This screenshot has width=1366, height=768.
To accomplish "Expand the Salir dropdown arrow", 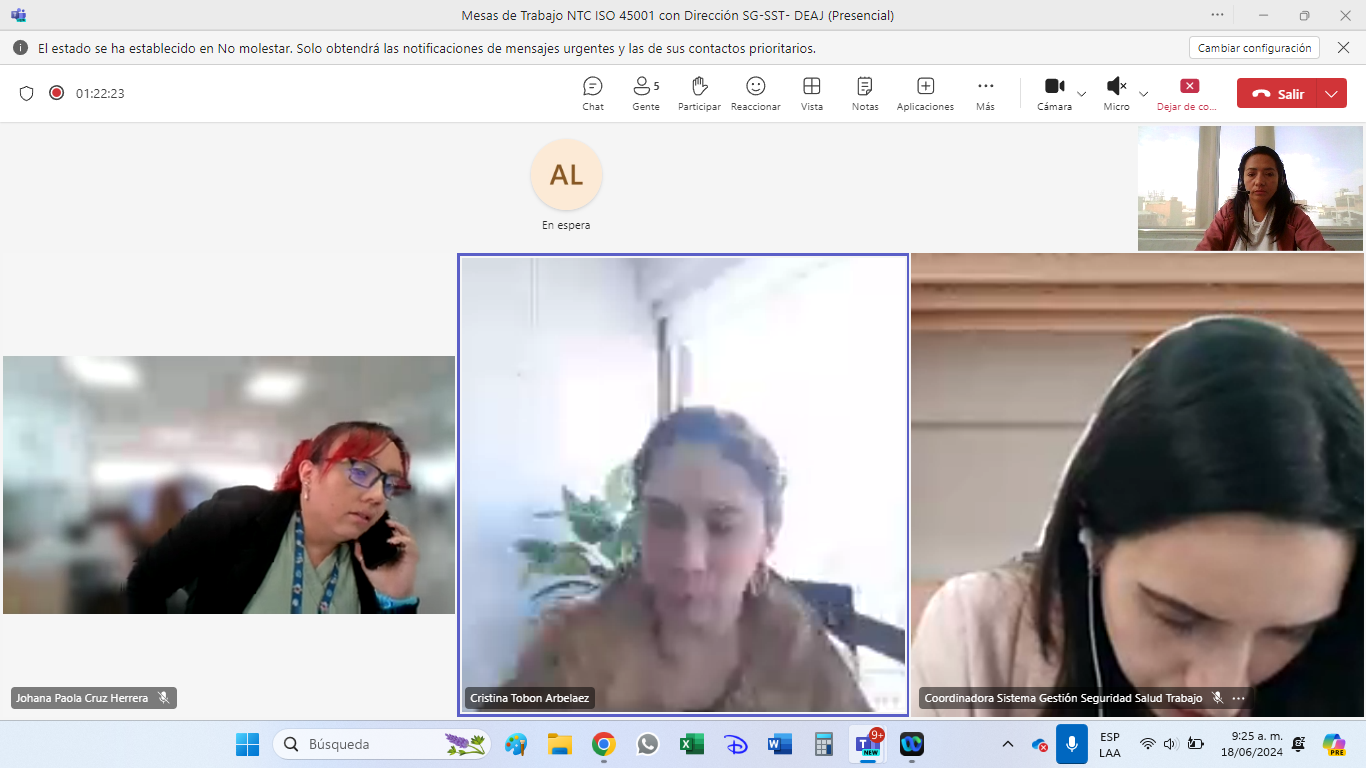I will [1332, 94].
